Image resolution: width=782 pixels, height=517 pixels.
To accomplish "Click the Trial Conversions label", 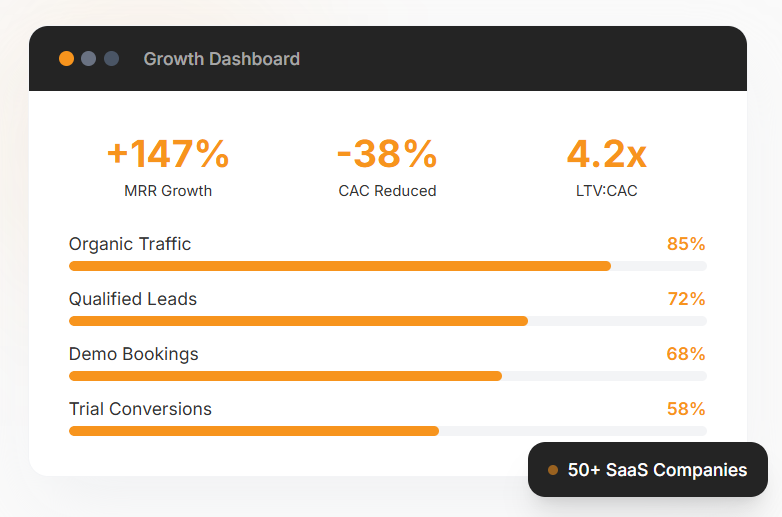I will pos(140,409).
